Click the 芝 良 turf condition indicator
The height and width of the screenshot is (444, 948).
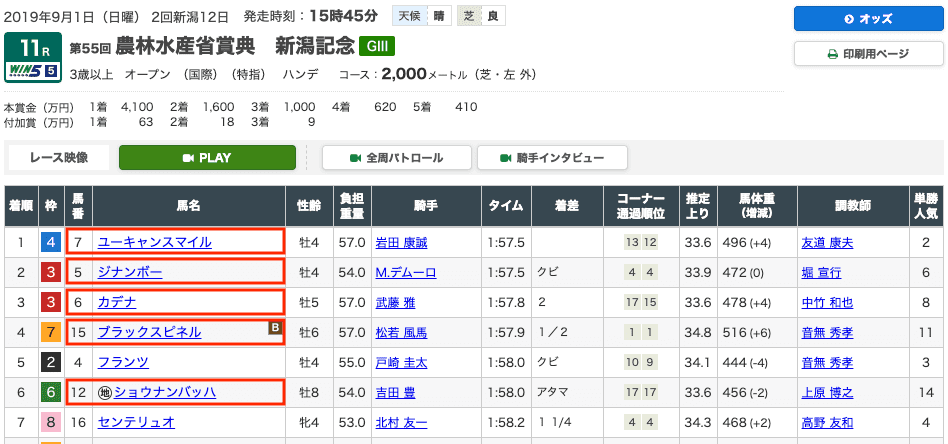click(x=481, y=16)
